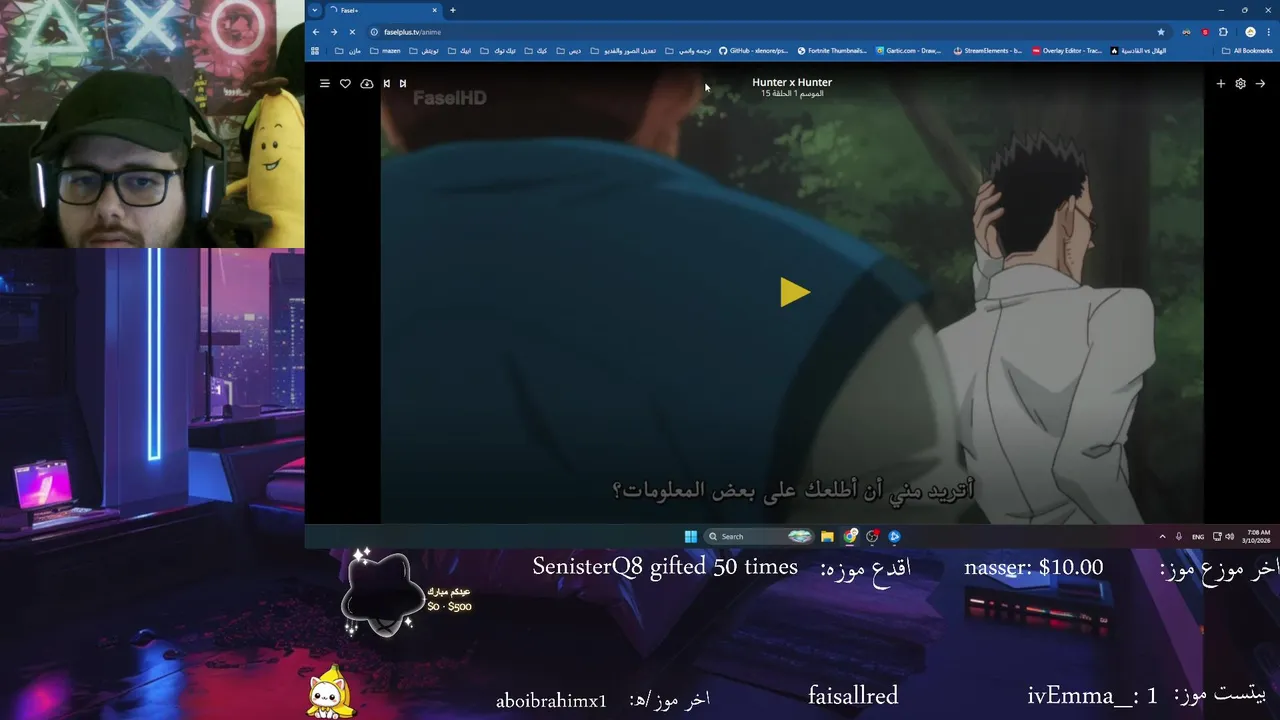The width and height of the screenshot is (1280, 720).
Task: Open volume control in system tray
Action: click(1229, 536)
